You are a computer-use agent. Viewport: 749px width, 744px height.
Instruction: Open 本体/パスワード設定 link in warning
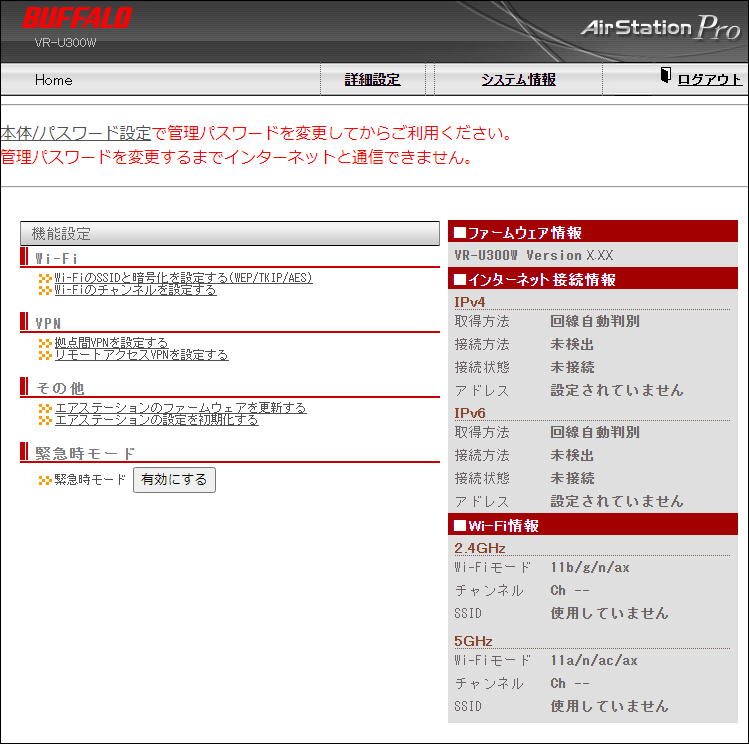[76, 133]
